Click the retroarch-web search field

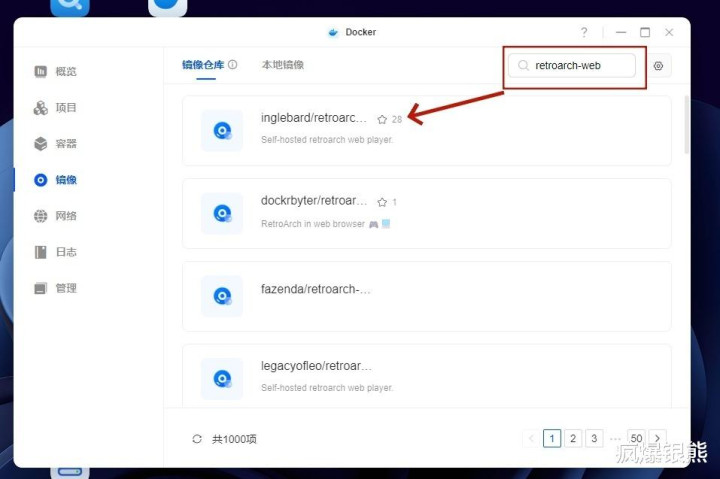pyautogui.click(x=572, y=66)
